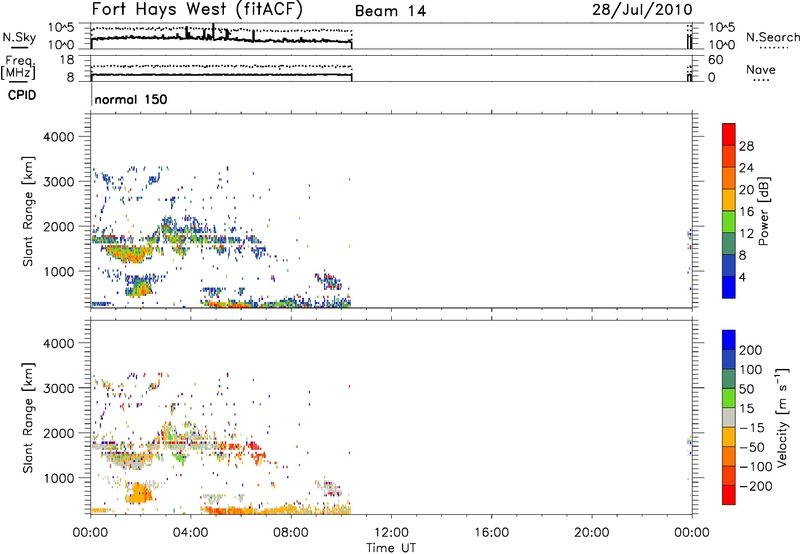Click the "-15" label on Velocity colorbar

click(x=752, y=428)
